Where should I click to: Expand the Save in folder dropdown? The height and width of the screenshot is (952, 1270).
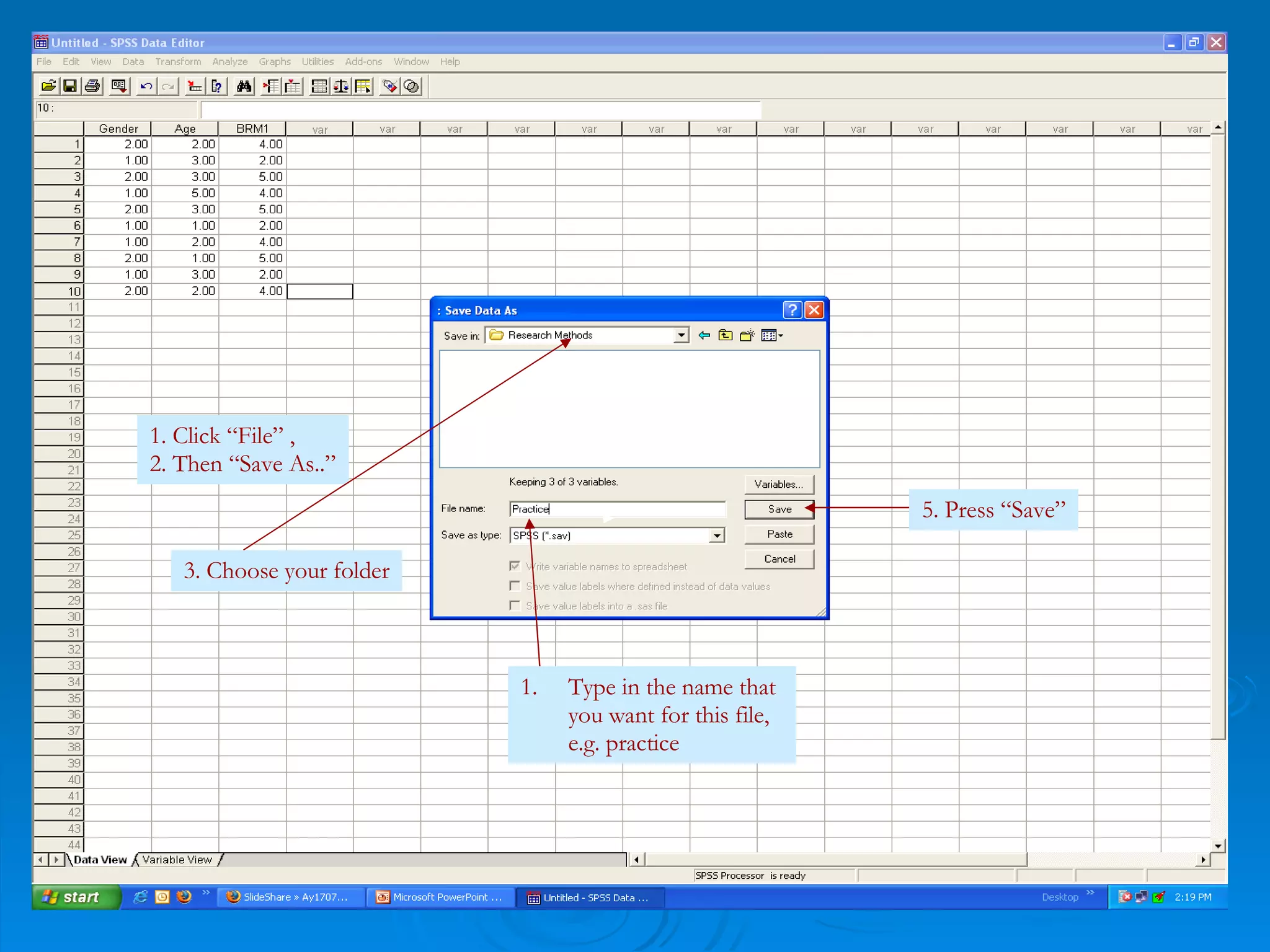tap(681, 335)
